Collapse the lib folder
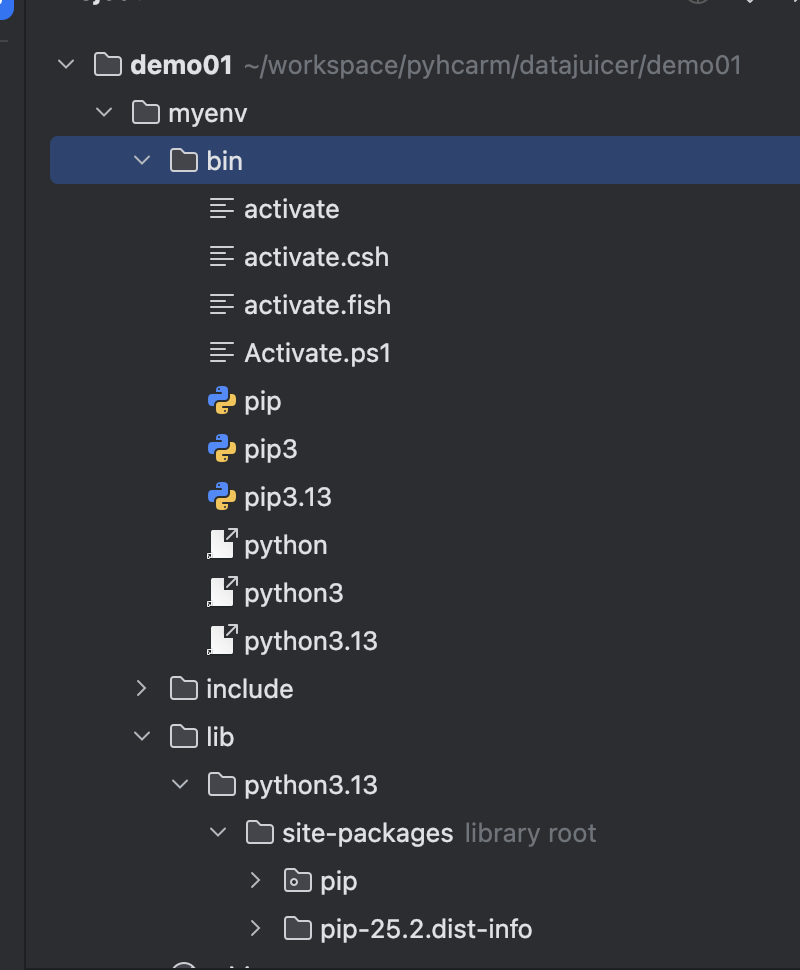This screenshot has width=800, height=970. (142, 736)
